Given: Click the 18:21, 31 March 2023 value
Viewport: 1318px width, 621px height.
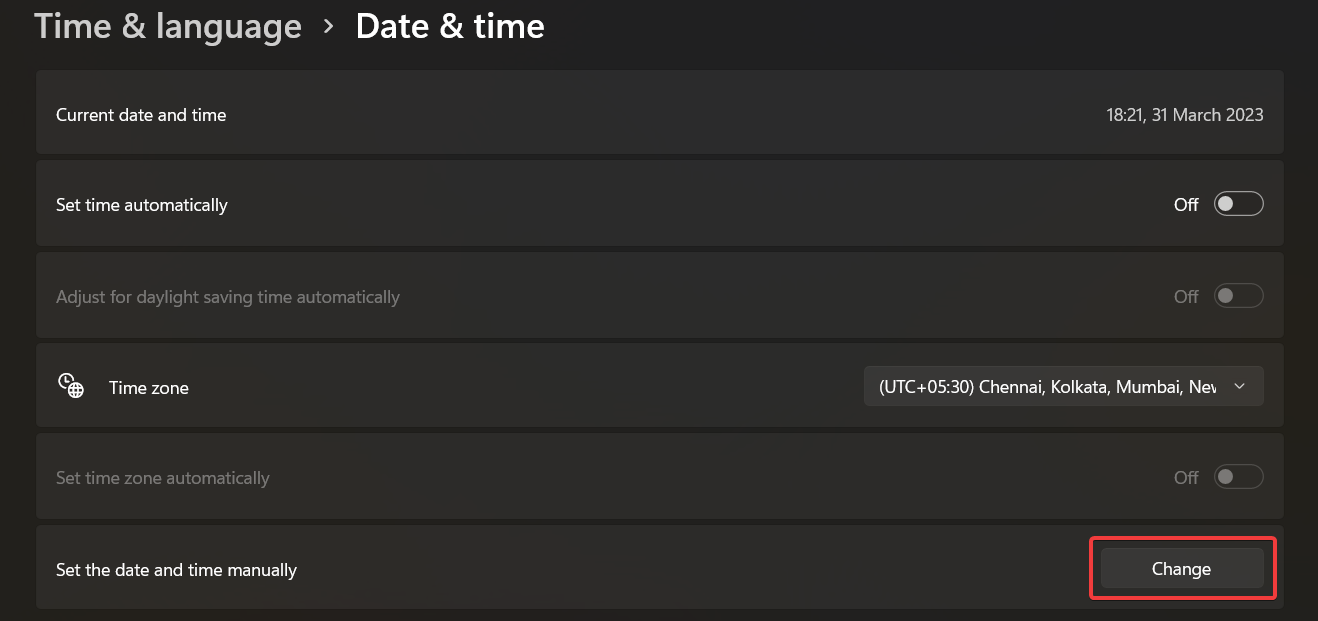Looking at the screenshot, I should pos(1184,115).
